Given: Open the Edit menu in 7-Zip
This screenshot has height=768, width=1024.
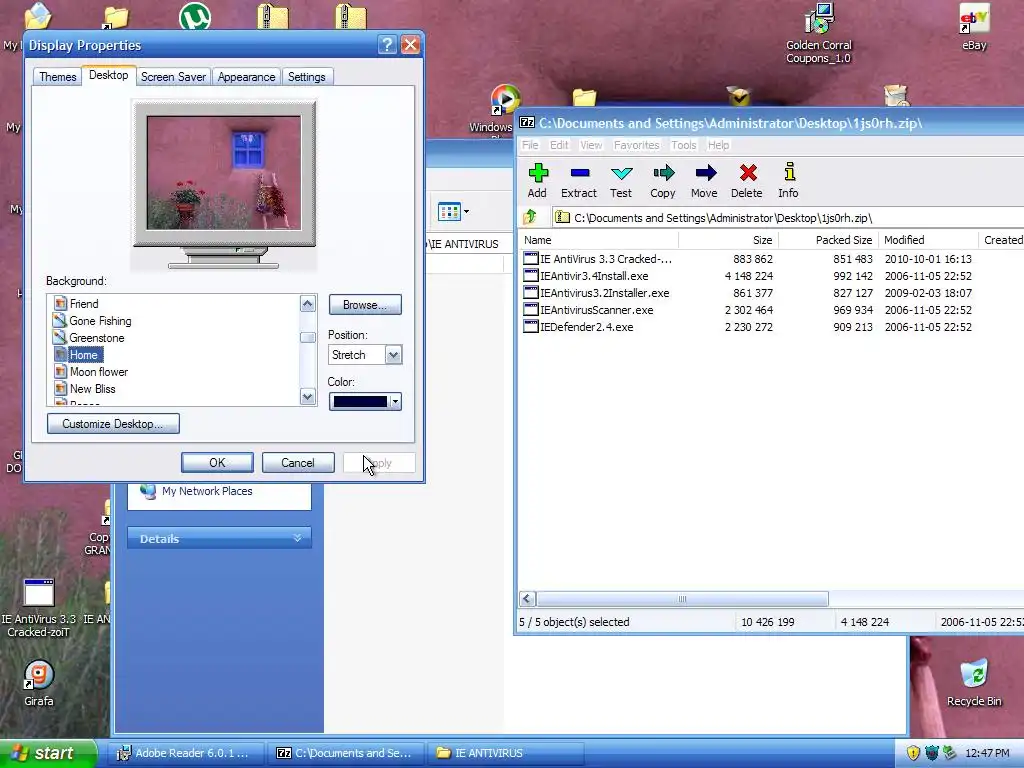Looking at the screenshot, I should click(558, 145).
